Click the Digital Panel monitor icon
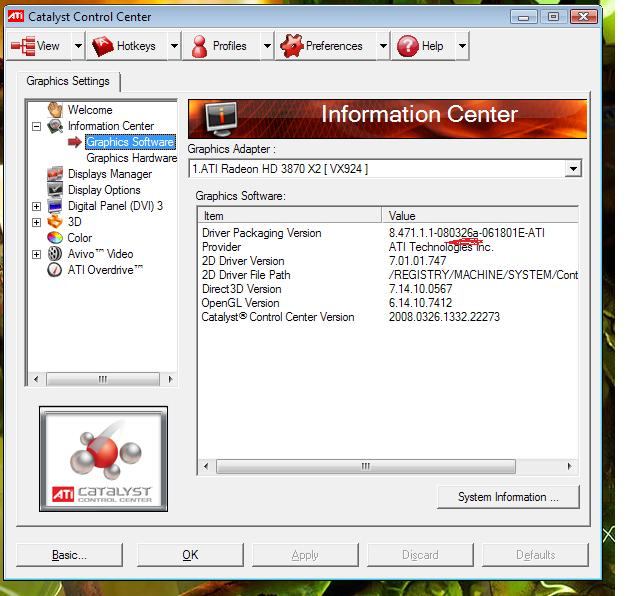 pos(55,206)
